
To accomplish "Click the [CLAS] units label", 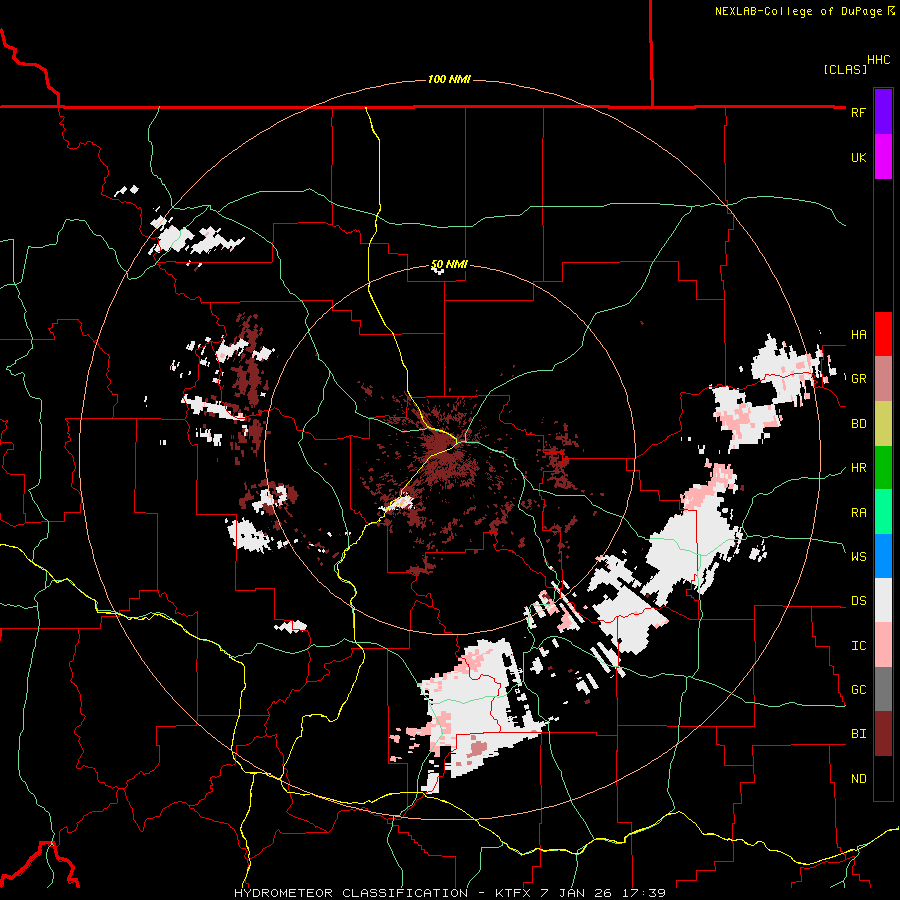I will (845, 69).
